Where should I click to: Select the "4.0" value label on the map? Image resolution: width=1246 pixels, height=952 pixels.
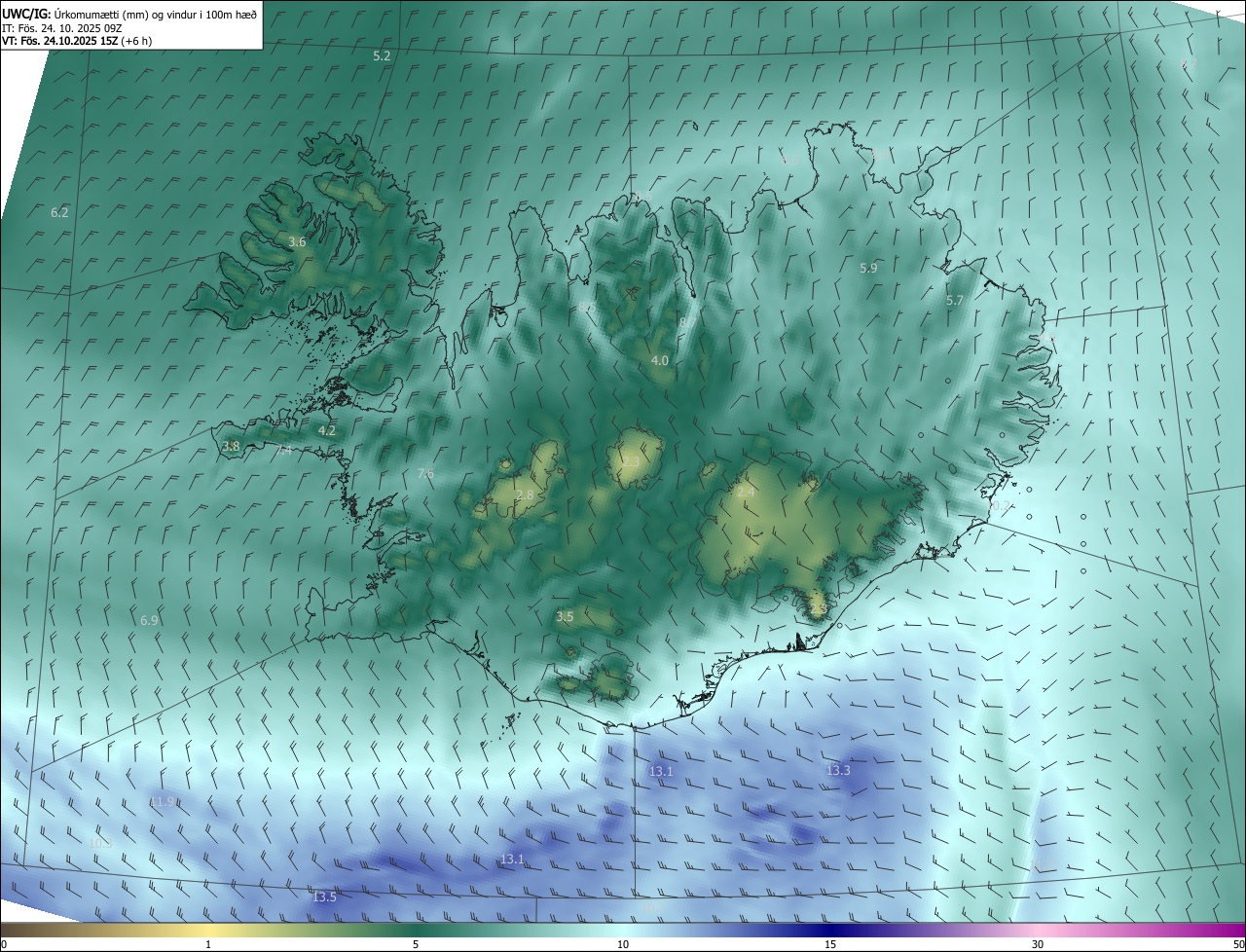pos(659,360)
